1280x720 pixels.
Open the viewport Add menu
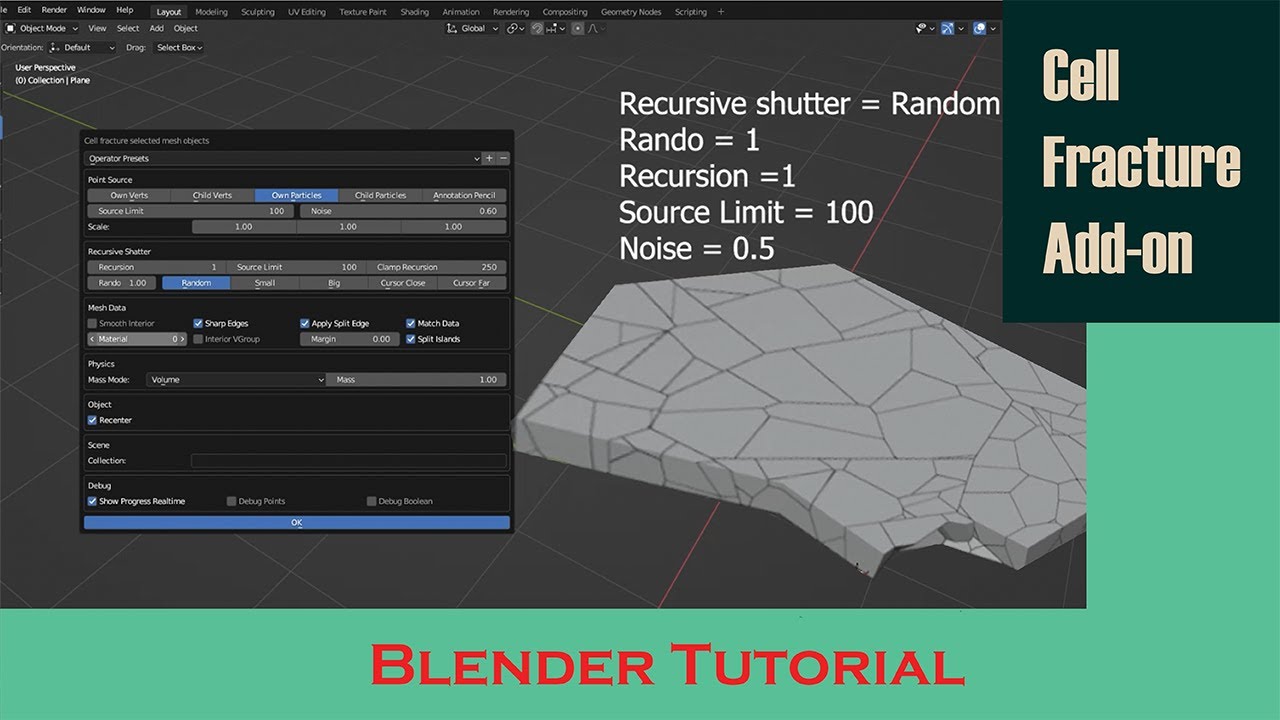pyautogui.click(x=157, y=28)
